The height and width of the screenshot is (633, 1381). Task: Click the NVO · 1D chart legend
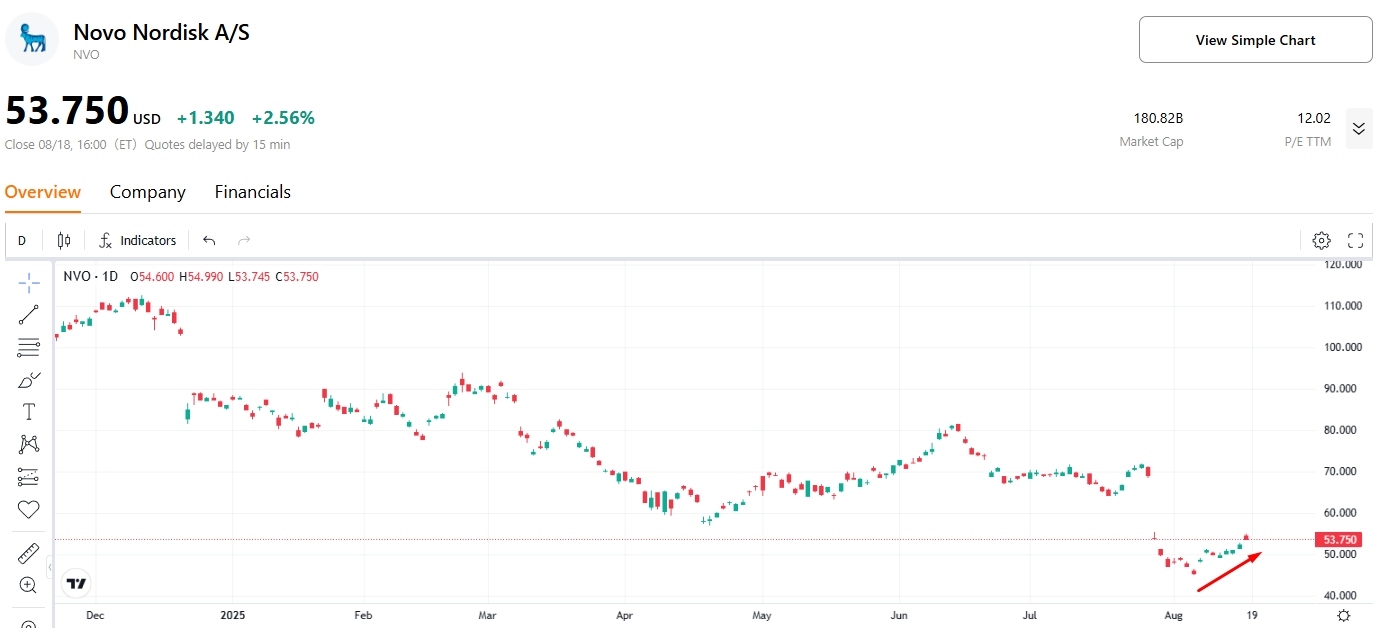[91, 276]
